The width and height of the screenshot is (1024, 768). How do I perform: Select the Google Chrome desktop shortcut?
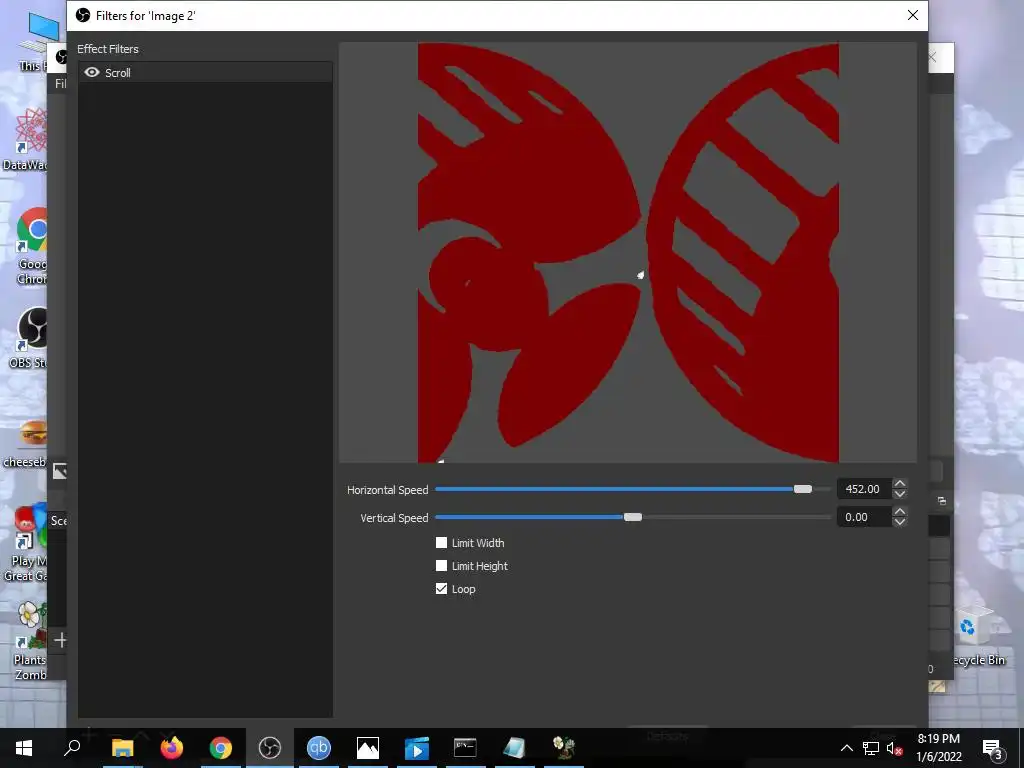(31, 247)
